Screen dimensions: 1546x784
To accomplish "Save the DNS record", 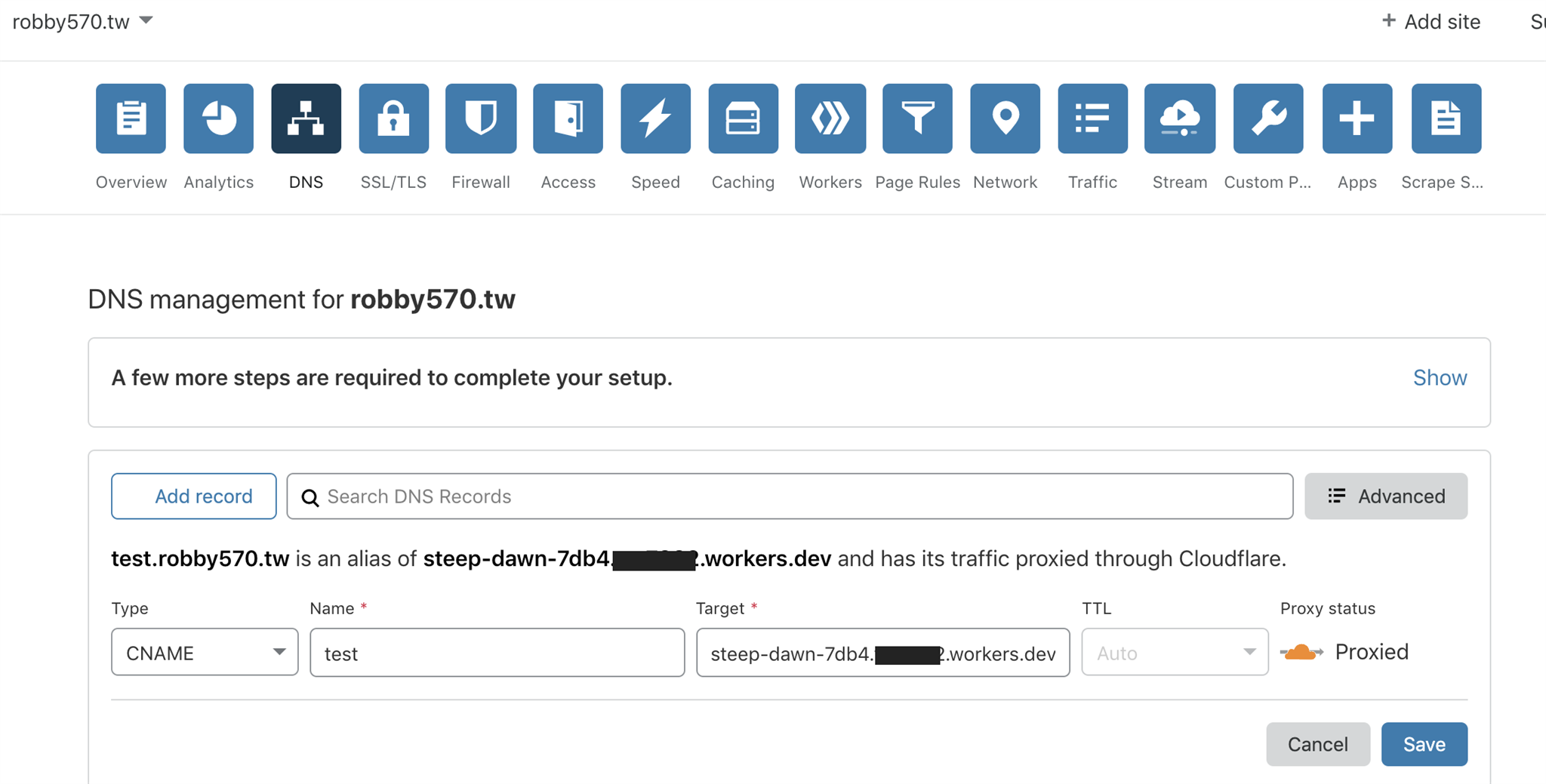I will pos(1424,744).
